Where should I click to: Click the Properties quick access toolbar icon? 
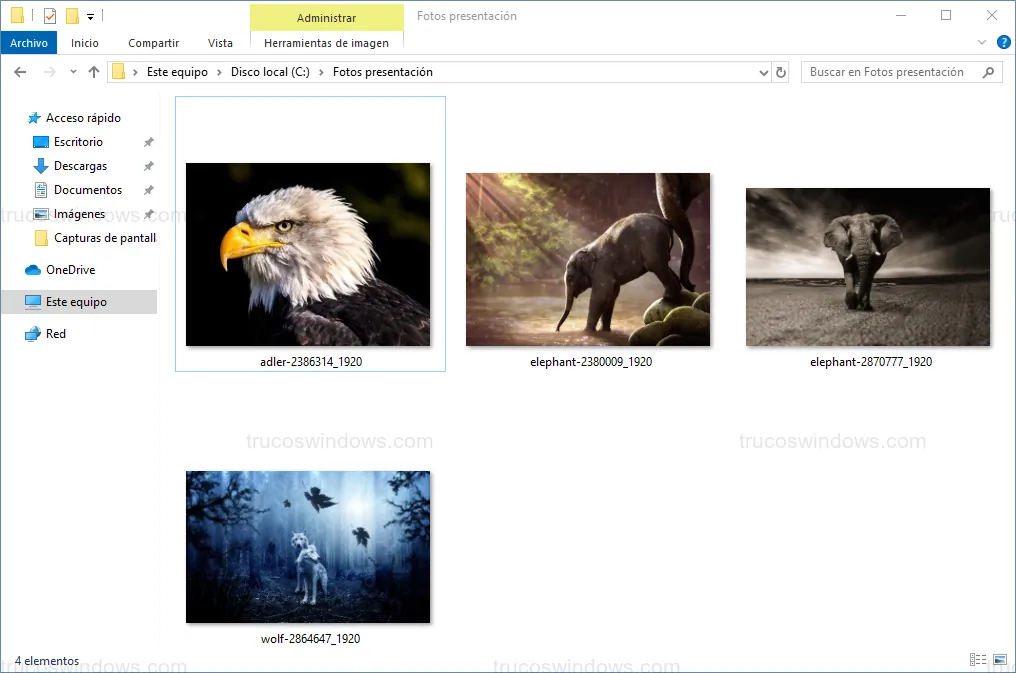50,15
